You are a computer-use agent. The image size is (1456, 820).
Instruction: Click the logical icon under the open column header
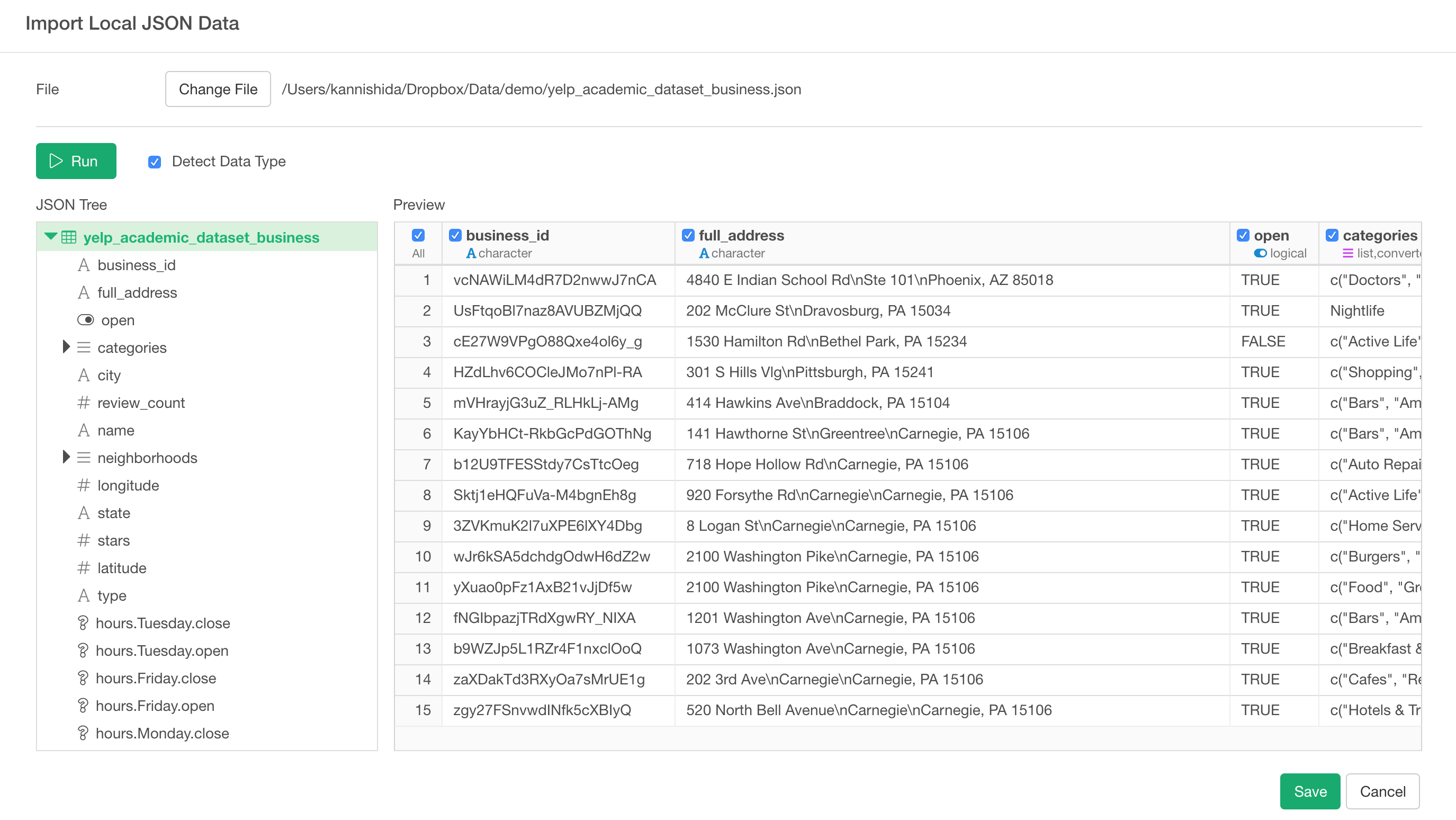coord(1261,253)
